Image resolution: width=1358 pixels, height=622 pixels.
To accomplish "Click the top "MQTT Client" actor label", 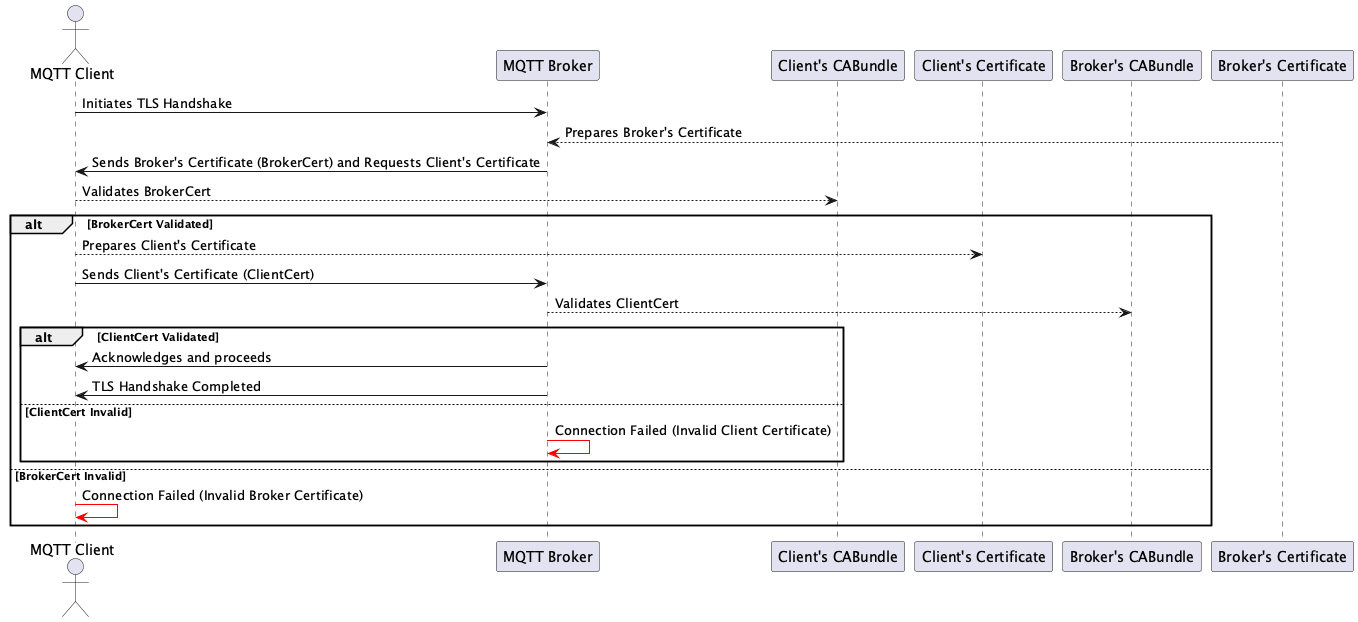I will 72,73.
